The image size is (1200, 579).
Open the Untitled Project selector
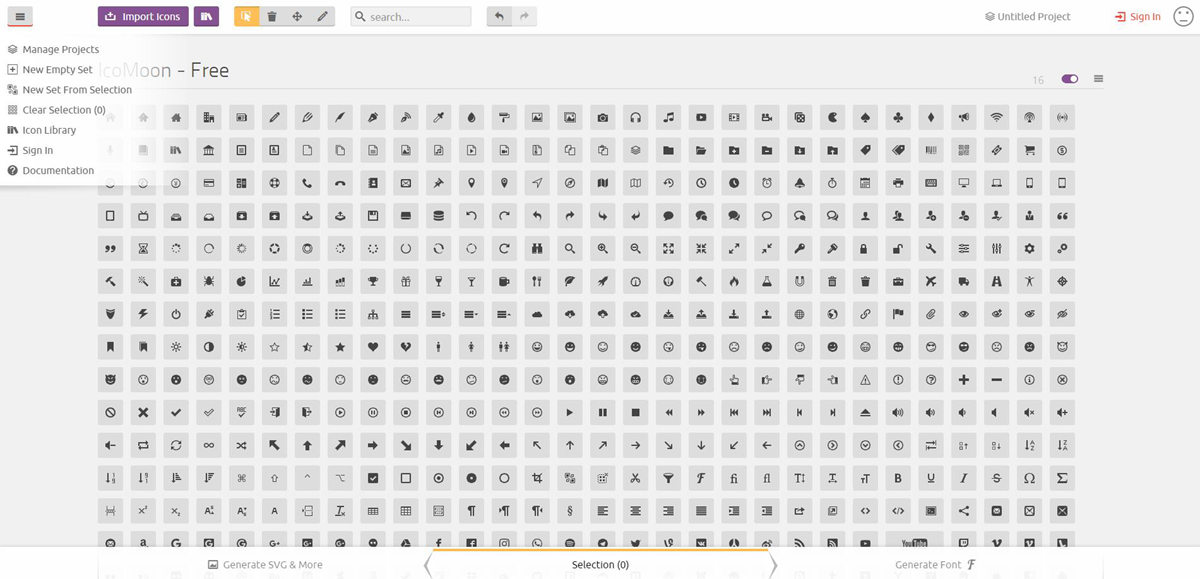tap(1027, 16)
